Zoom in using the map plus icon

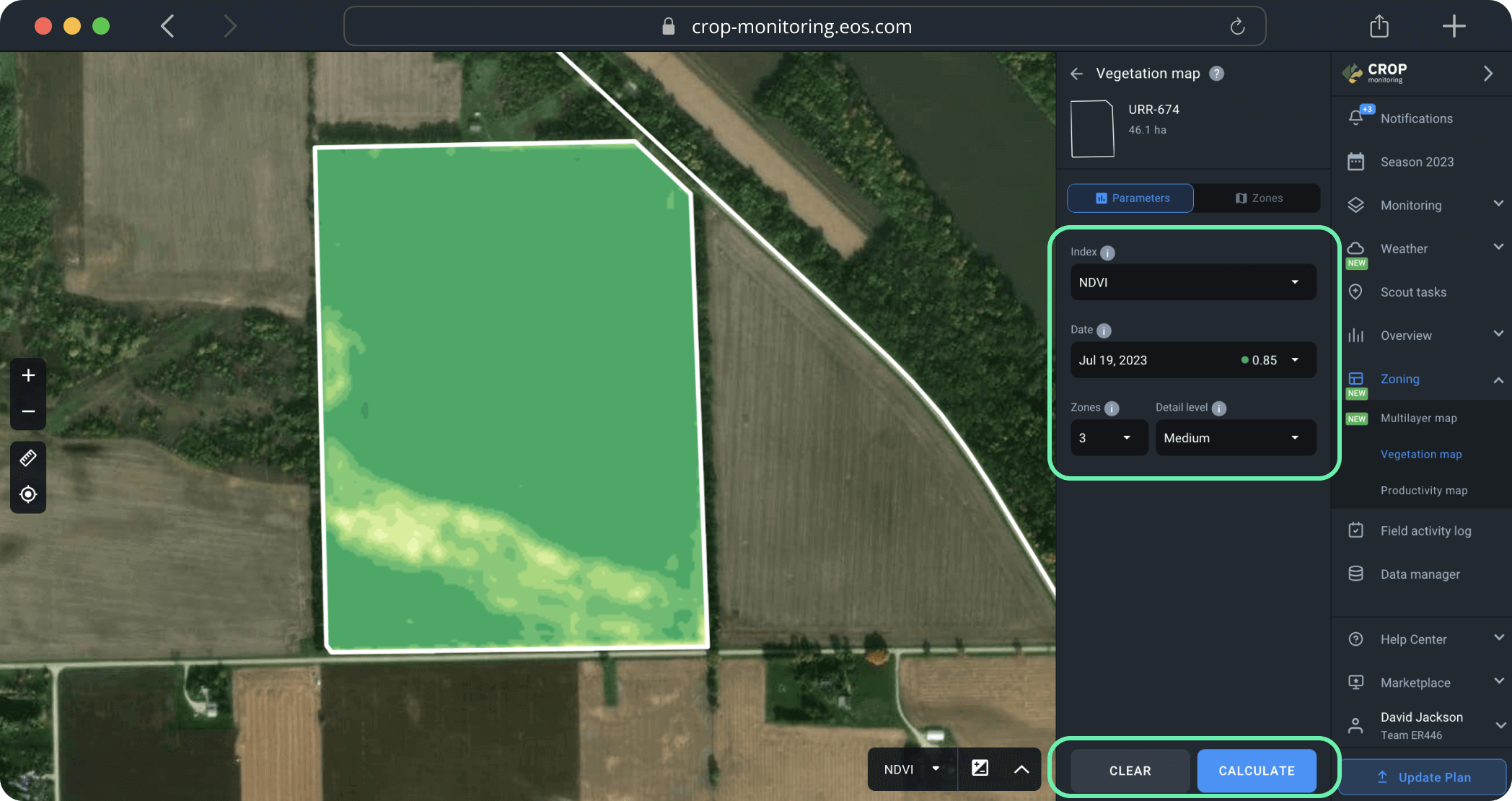point(28,375)
